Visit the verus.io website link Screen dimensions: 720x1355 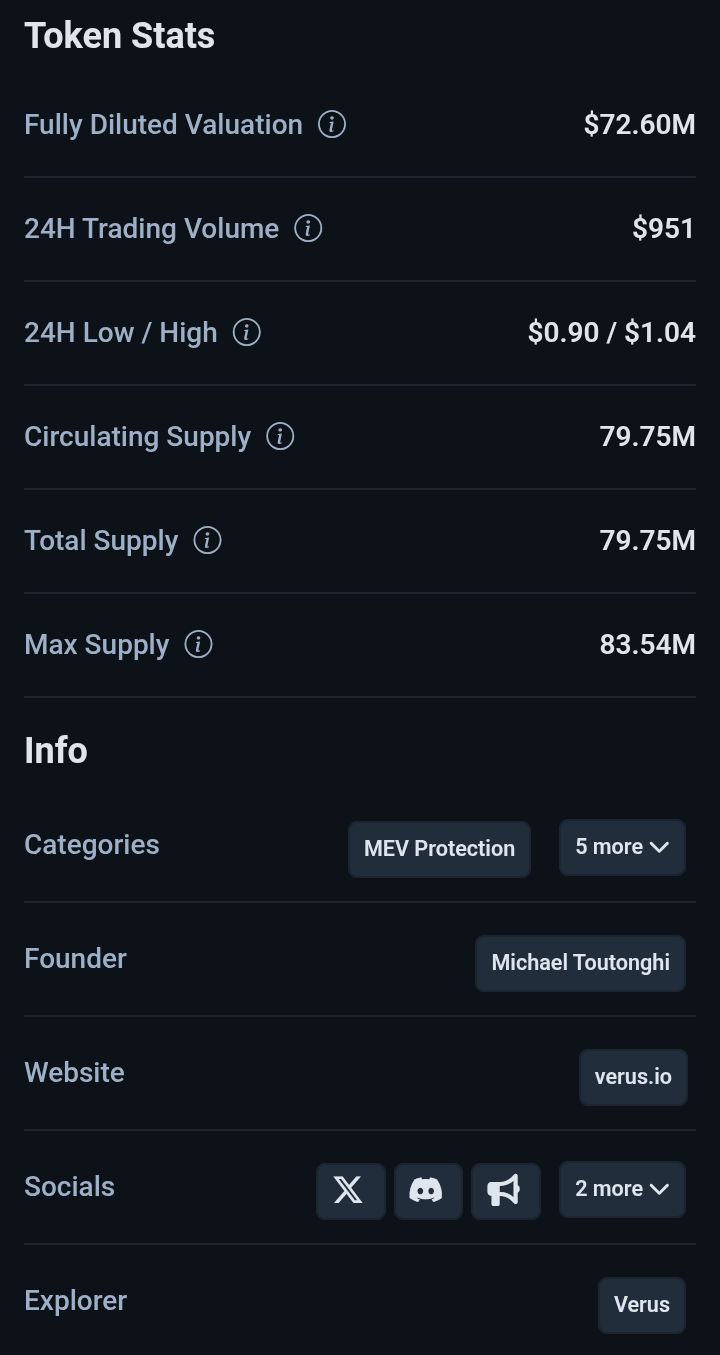[x=633, y=1077]
